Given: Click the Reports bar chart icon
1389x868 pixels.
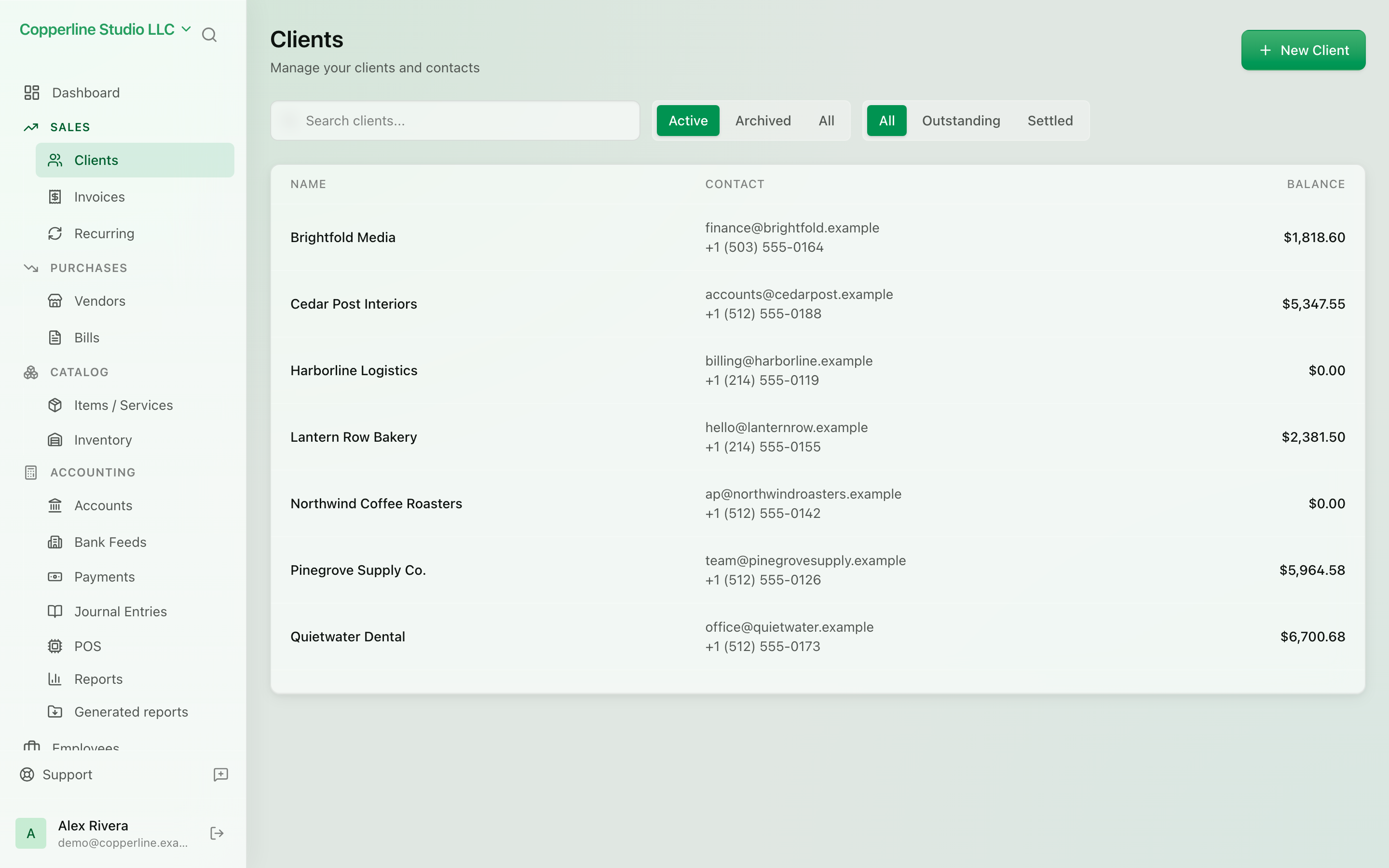Looking at the screenshot, I should pyautogui.click(x=55, y=679).
